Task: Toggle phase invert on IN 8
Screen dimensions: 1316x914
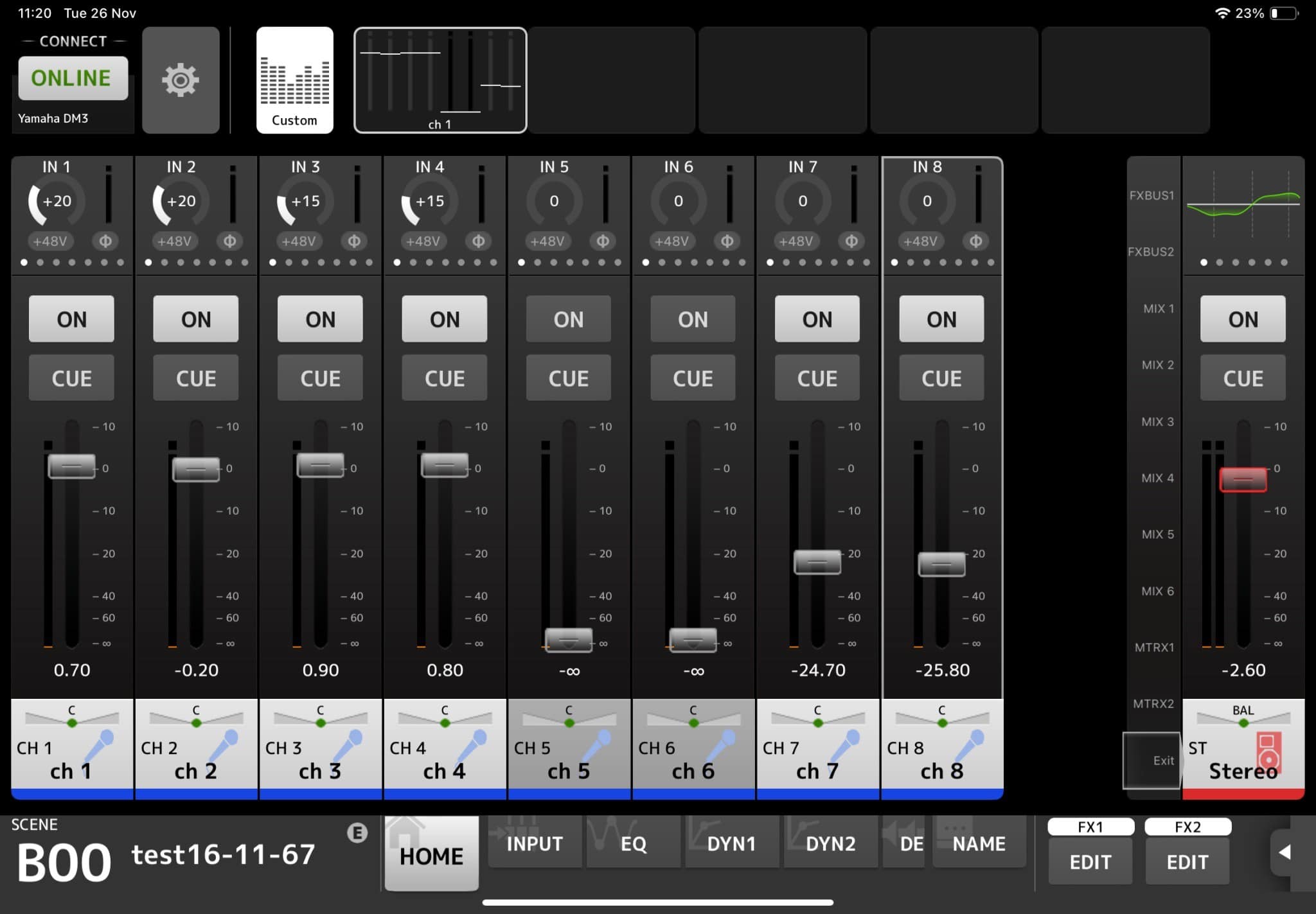Action: 975,241
